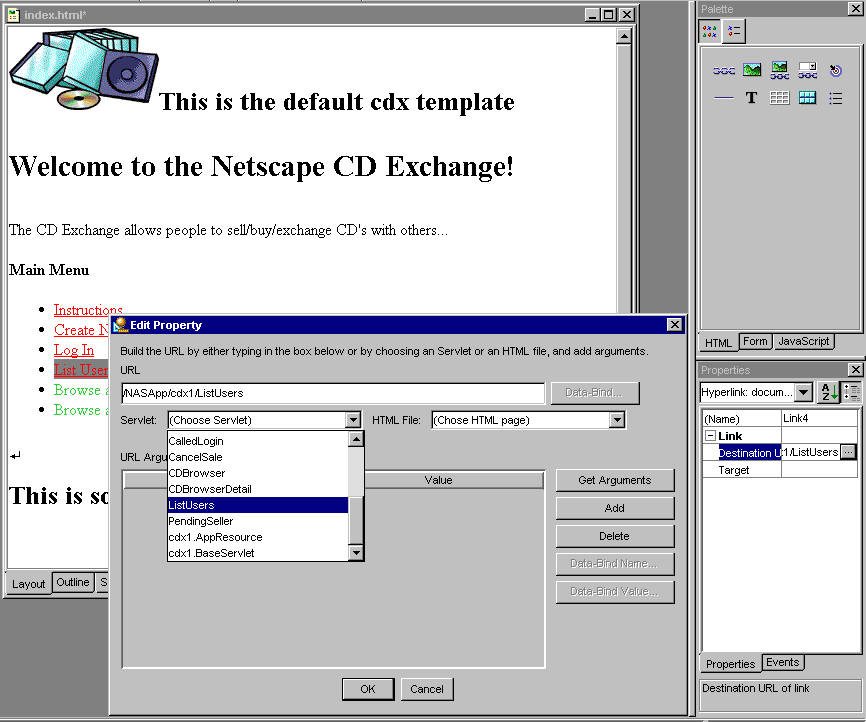The height and width of the screenshot is (722, 866).
Task: Select the horizontal rule component in Palette
Action: coord(724,98)
